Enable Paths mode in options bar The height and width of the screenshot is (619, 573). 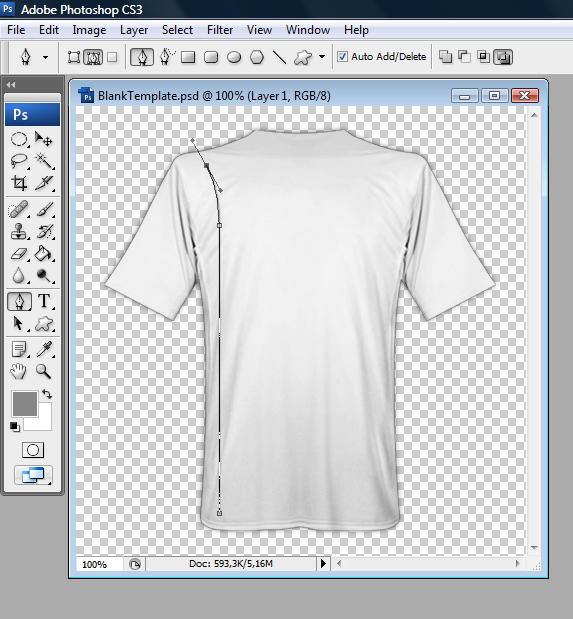click(x=93, y=57)
